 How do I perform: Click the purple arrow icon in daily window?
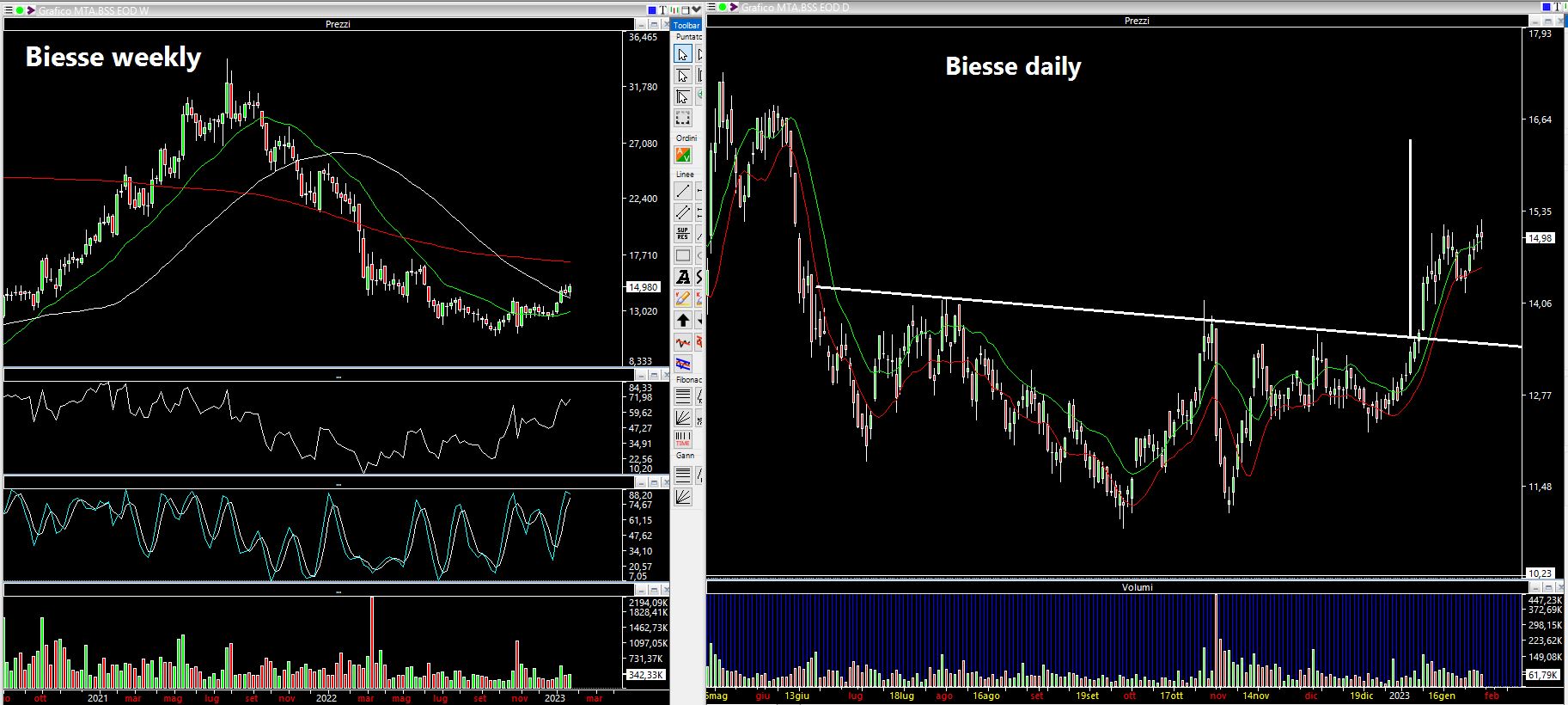(x=733, y=7)
